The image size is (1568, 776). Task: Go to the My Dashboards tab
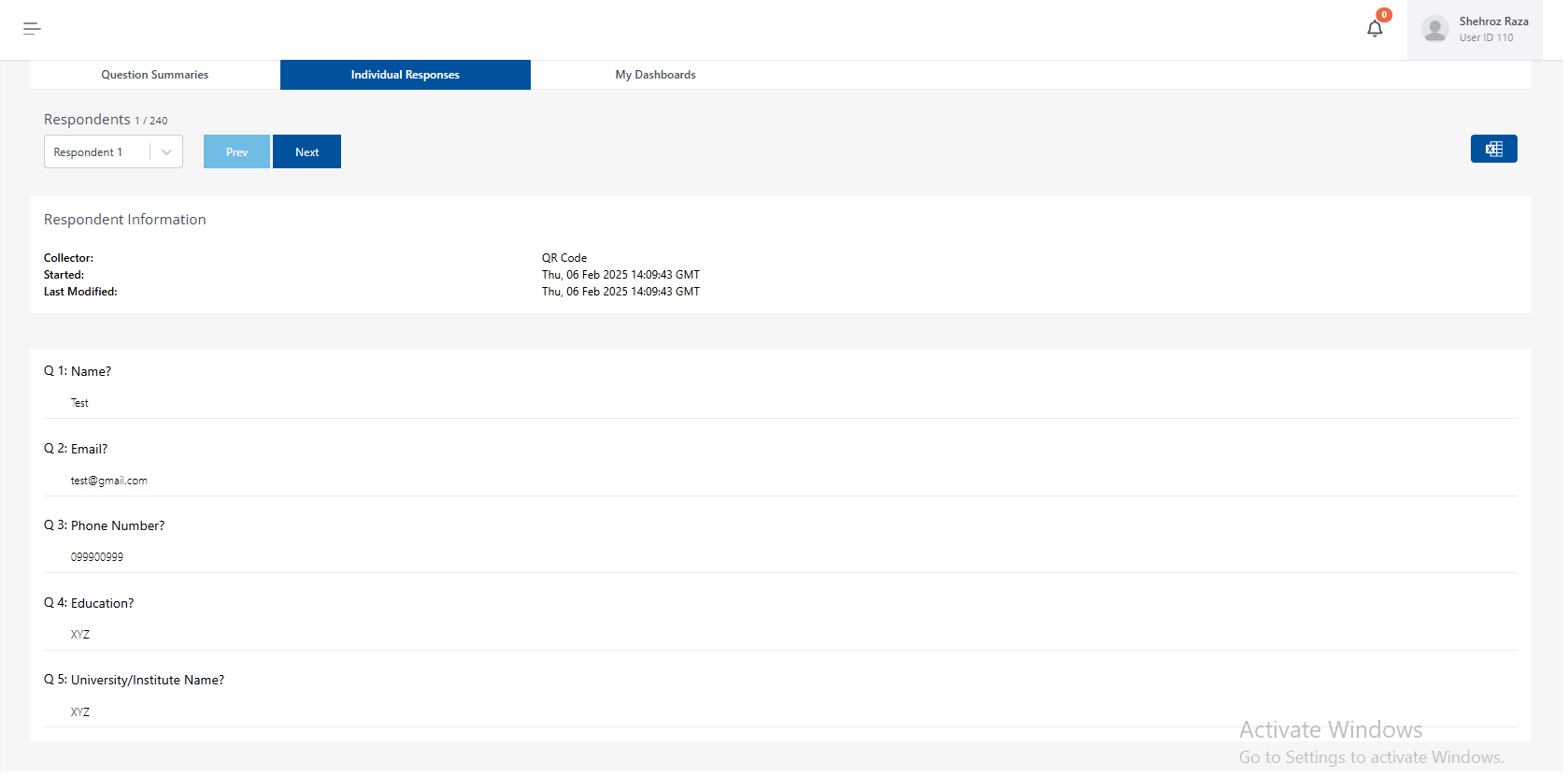pos(655,75)
